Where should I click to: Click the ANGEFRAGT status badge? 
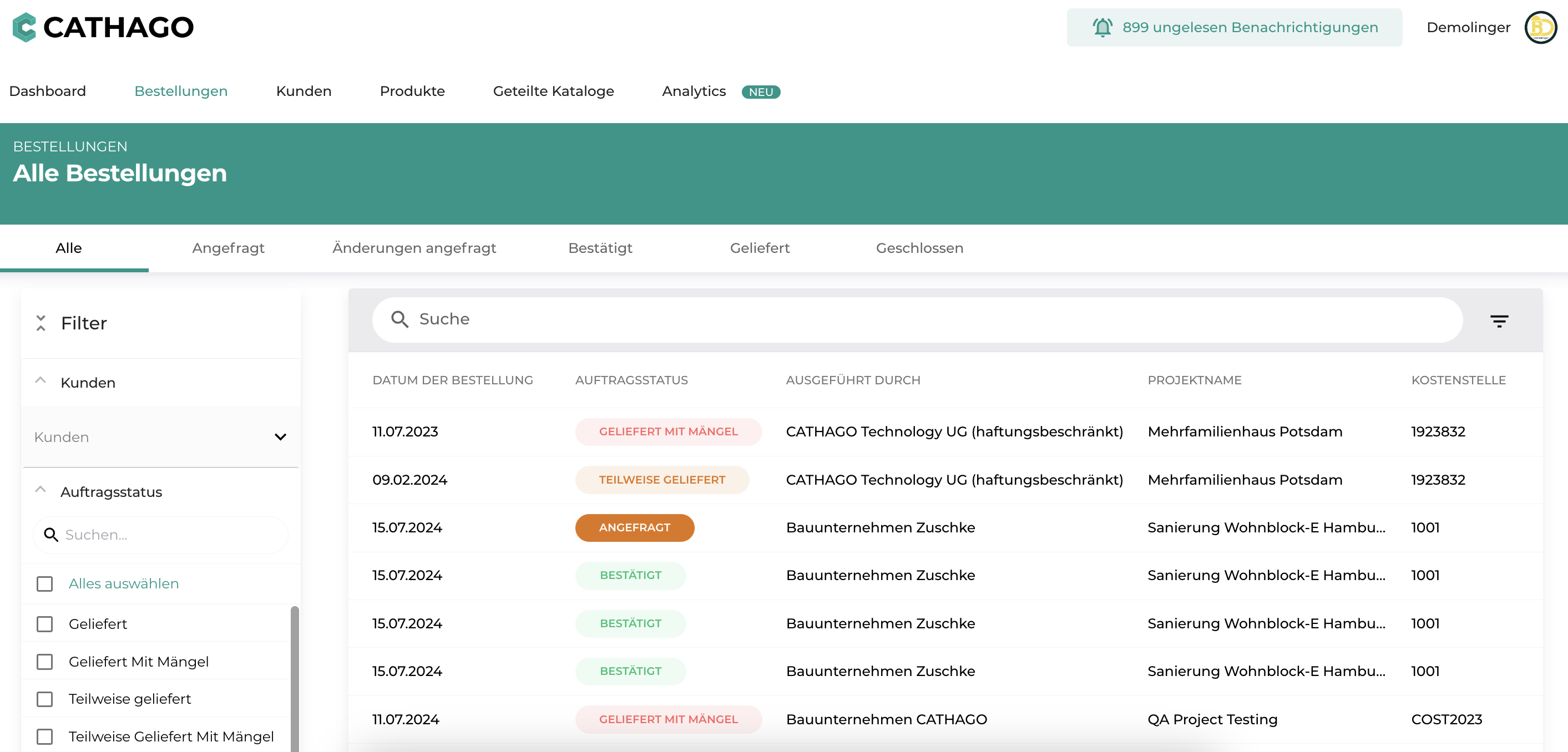[x=634, y=527]
